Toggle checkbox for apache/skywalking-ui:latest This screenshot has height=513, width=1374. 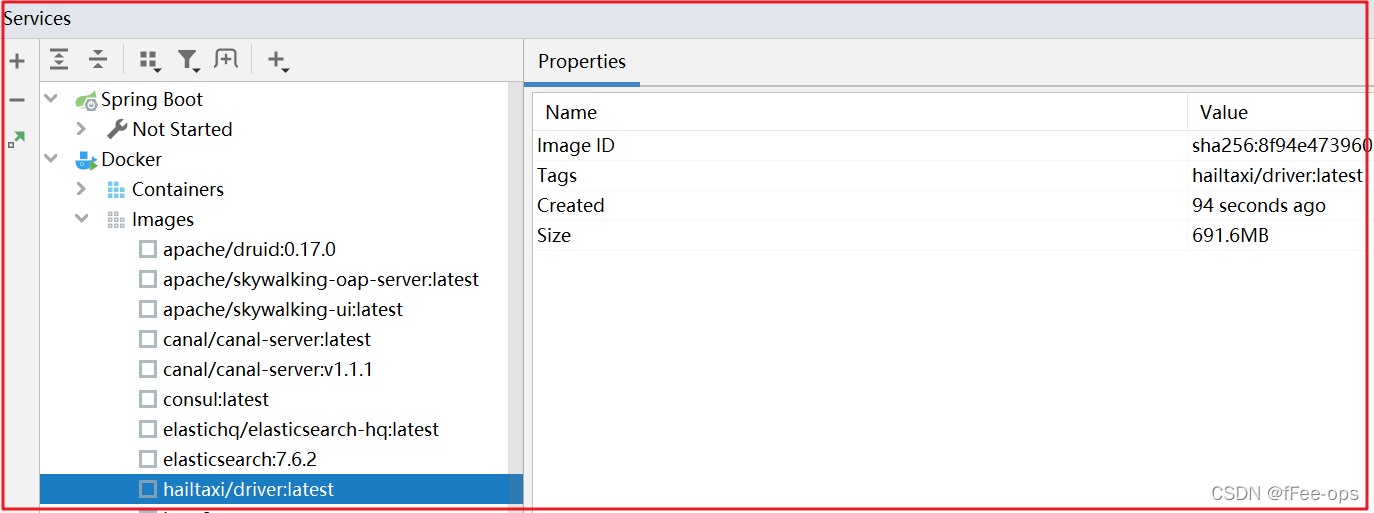pos(148,309)
